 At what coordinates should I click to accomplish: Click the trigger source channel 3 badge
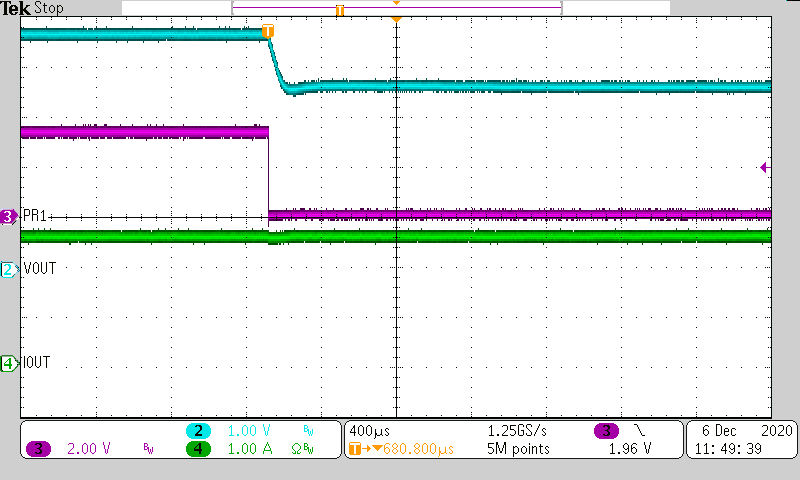(606, 431)
